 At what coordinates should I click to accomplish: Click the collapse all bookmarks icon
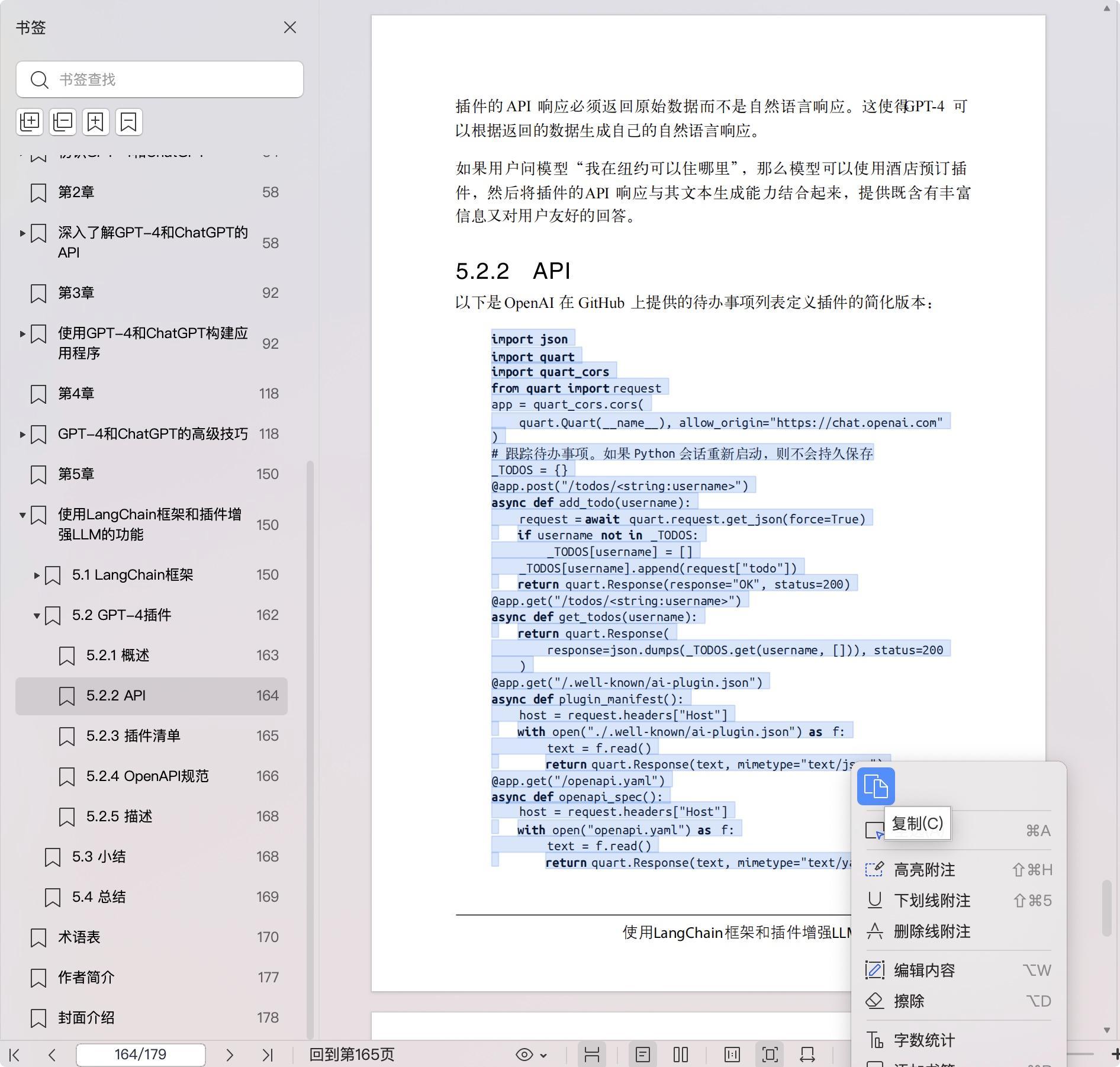(x=63, y=122)
